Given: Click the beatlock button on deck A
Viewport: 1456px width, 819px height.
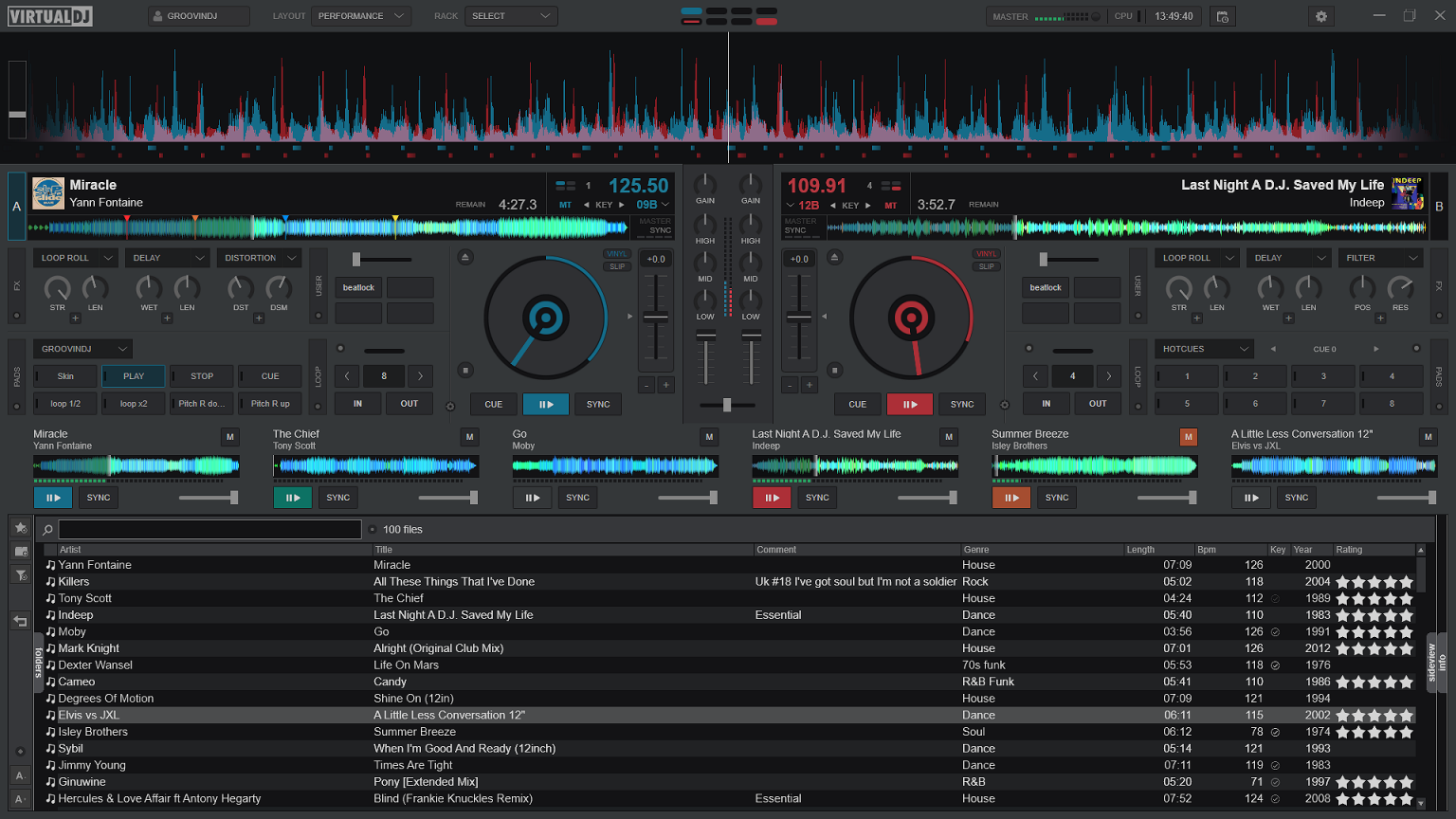Looking at the screenshot, I should [358, 287].
